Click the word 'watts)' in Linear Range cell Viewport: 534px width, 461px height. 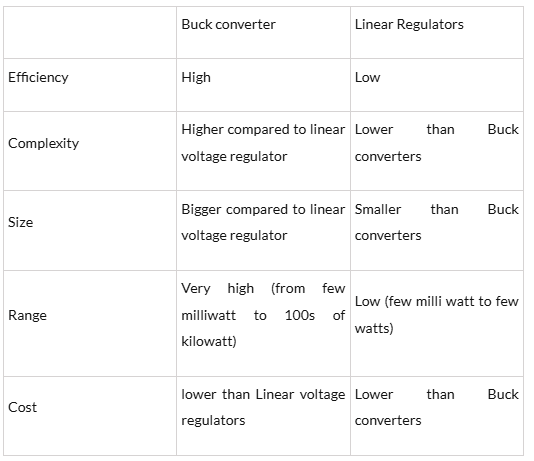point(374,329)
